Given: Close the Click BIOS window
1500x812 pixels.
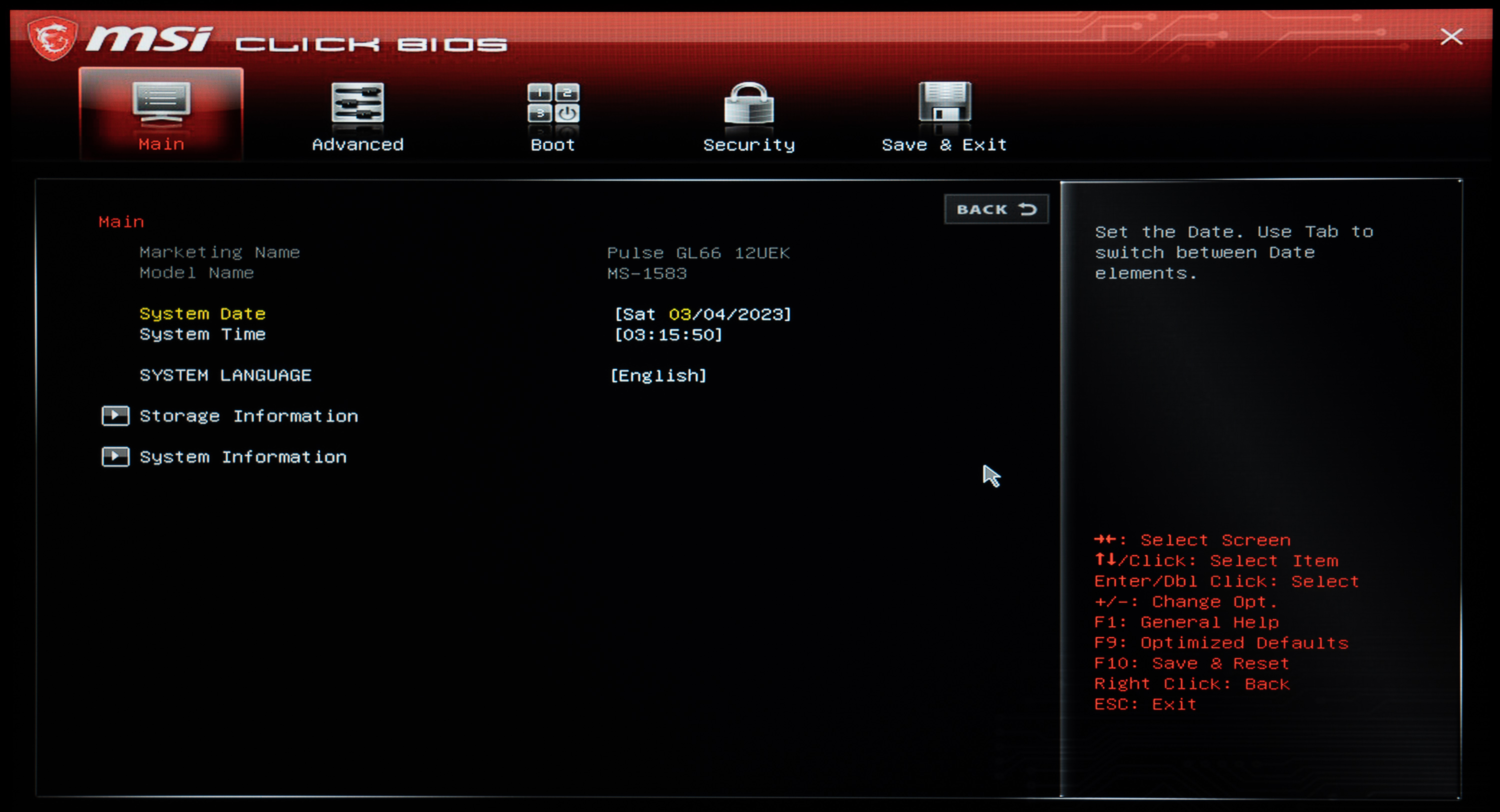Looking at the screenshot, I should [1451, 36].
